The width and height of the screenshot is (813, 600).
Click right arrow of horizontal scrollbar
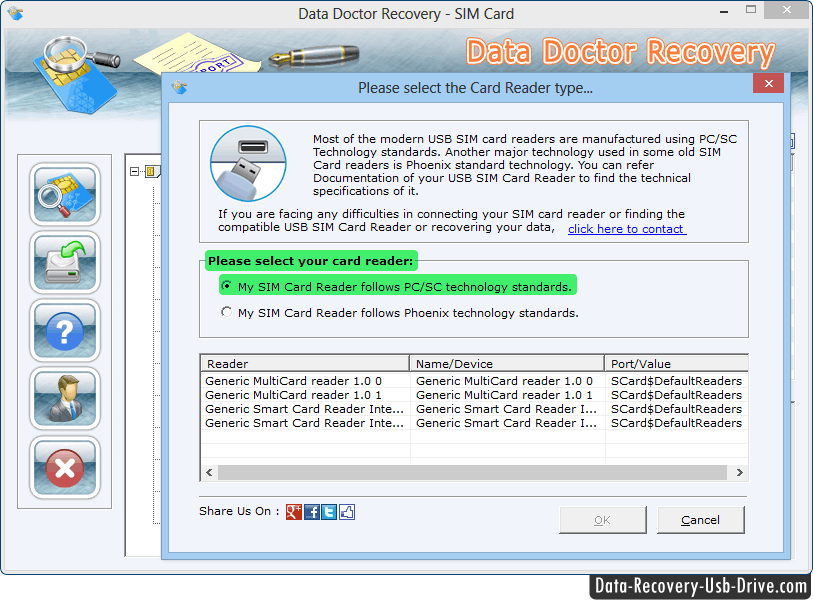pos(740,472)
